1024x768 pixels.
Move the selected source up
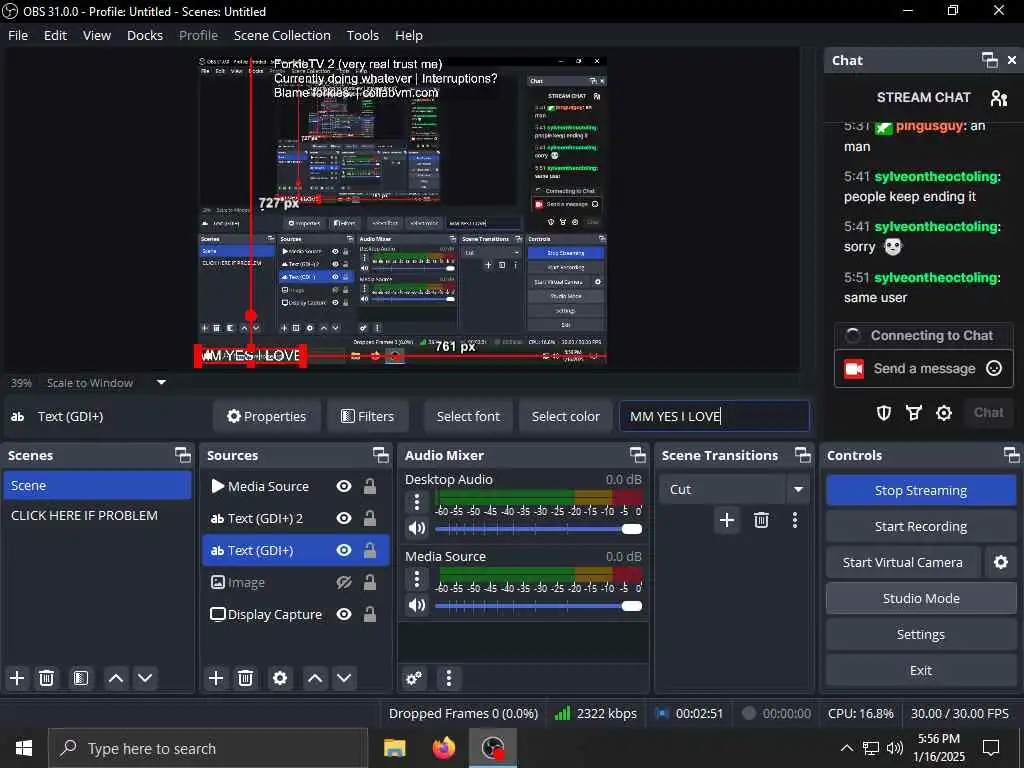tap(315, 678)
